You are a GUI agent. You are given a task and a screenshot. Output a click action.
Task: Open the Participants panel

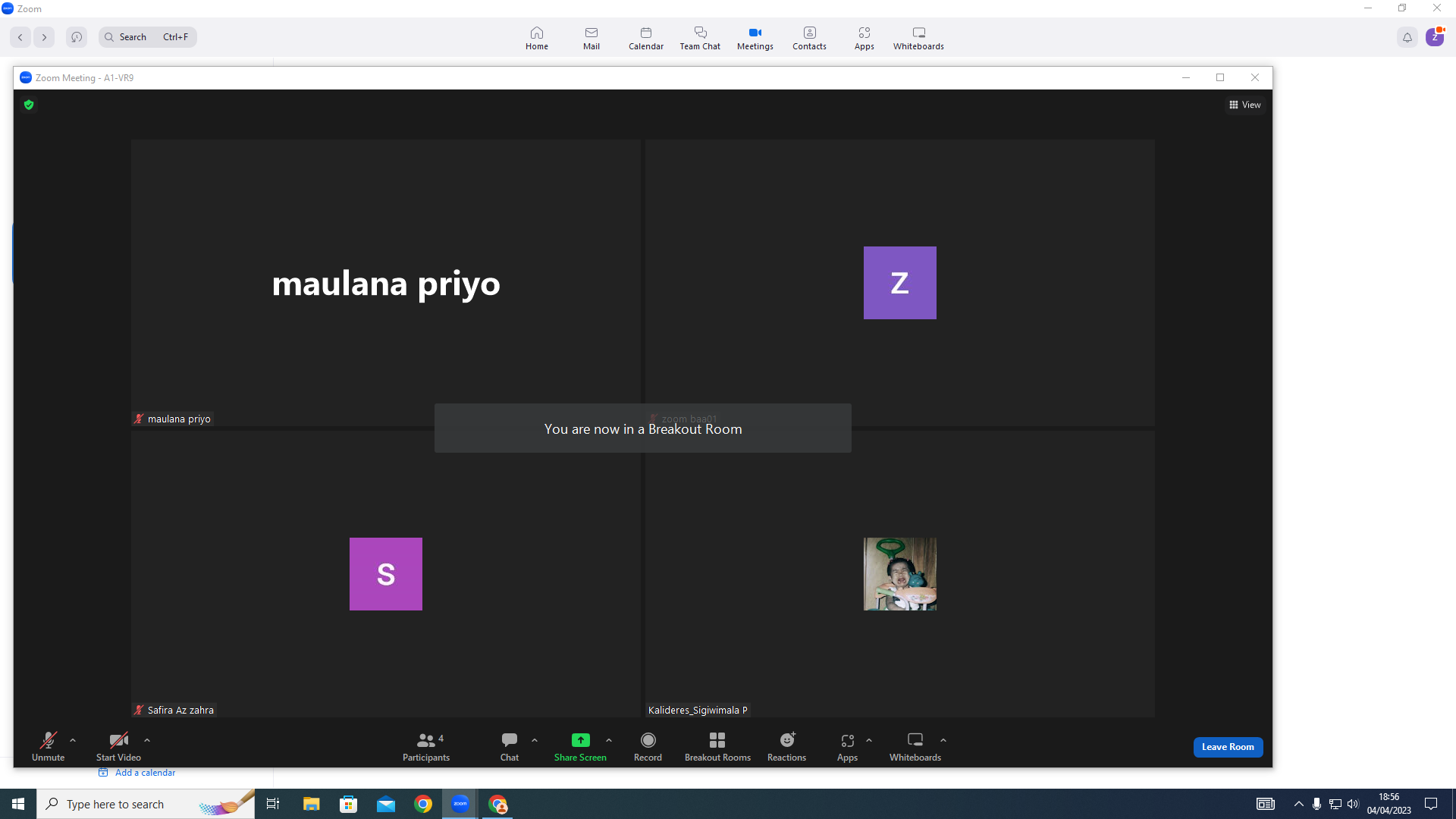(426, 746)
